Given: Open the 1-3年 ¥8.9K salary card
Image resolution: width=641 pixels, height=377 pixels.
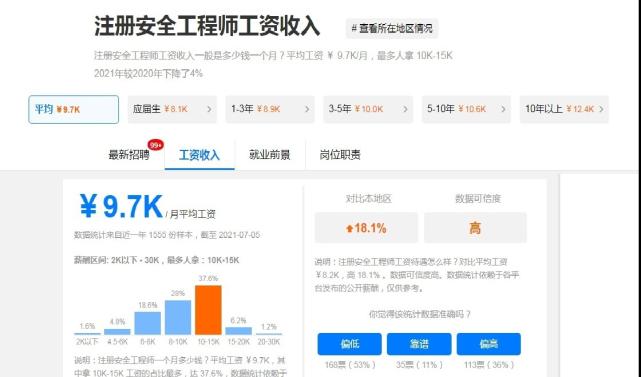Looking at the screenshot, I should [x=270, y=110].
